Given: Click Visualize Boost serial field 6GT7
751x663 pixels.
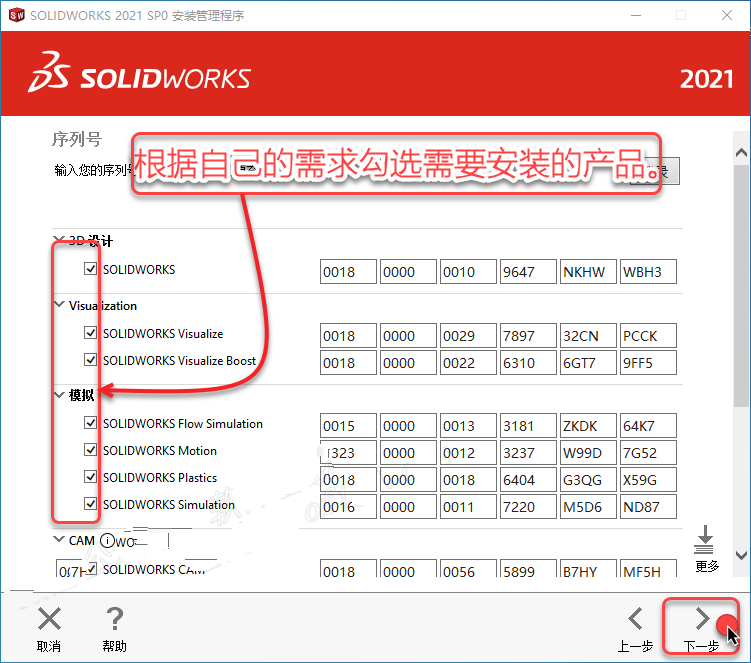Looking at the screenshot, I should coord(588,363).
